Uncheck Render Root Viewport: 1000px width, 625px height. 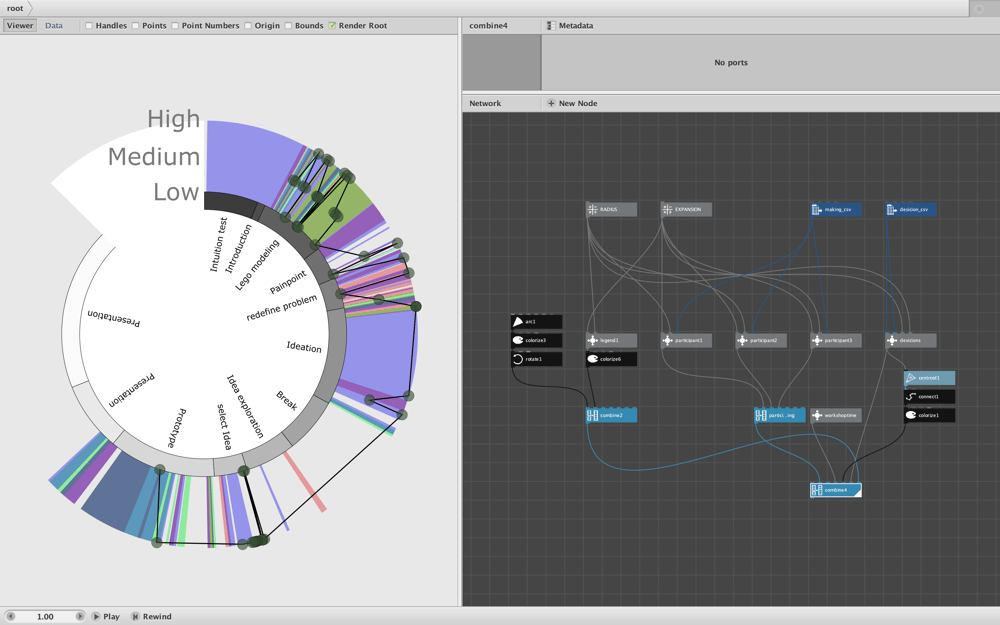pos(332,26)
